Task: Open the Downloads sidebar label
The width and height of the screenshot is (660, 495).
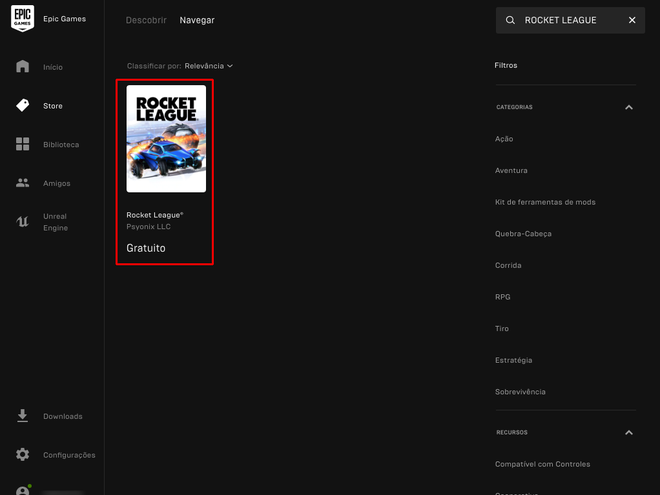Action: [x=63, y=416]
